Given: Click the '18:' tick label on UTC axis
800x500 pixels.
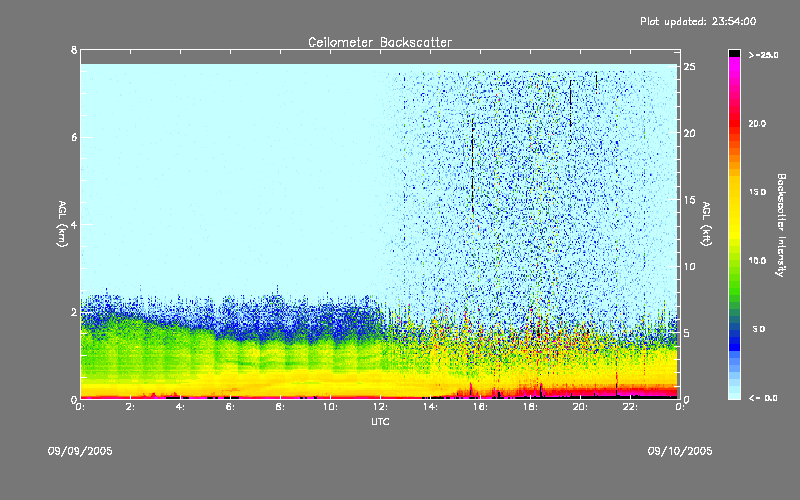Looking at the screenshot, I should (x=530, y=407).
